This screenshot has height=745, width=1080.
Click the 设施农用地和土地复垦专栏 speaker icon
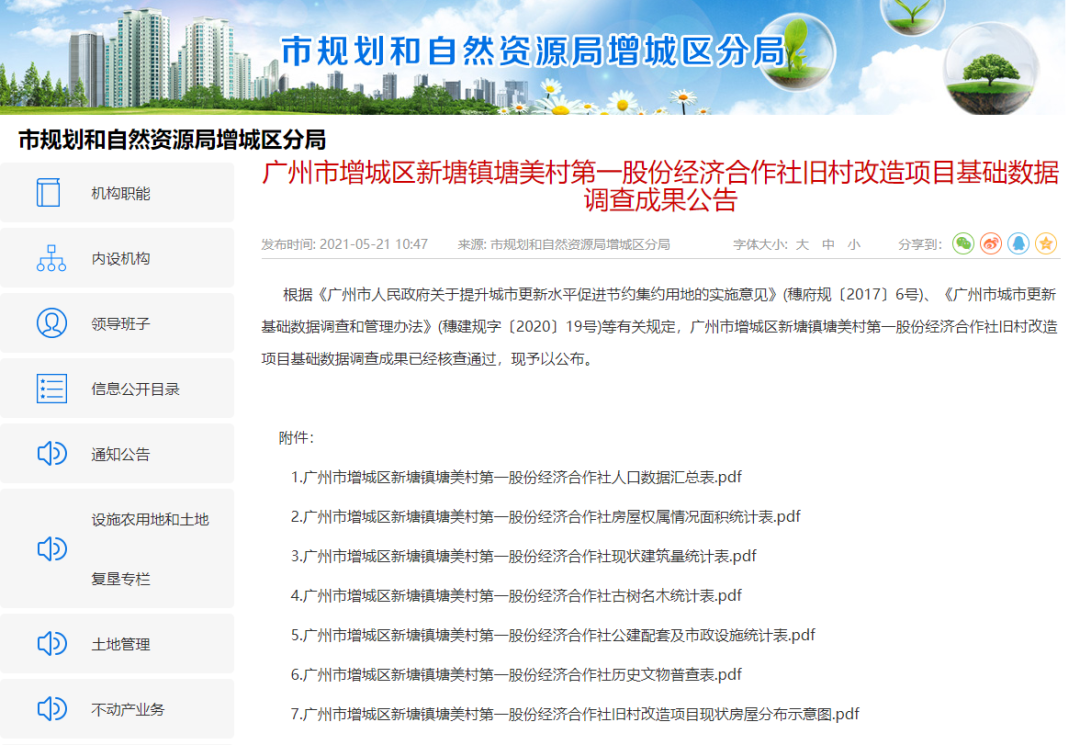coord(52,549)
